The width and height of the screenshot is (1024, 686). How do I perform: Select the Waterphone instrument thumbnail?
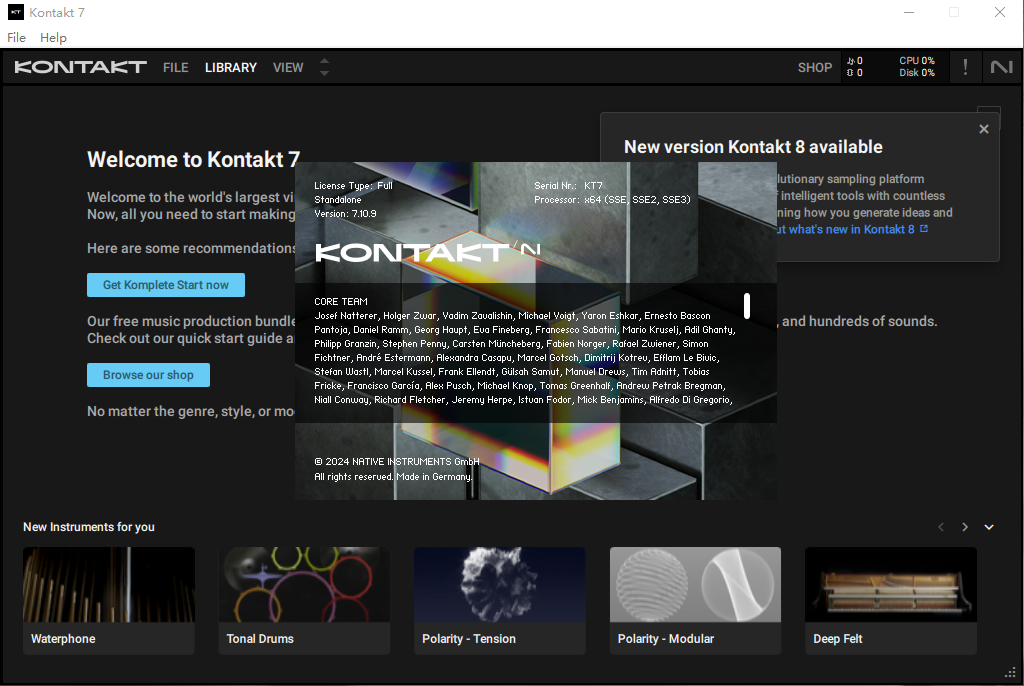[108, 584]
